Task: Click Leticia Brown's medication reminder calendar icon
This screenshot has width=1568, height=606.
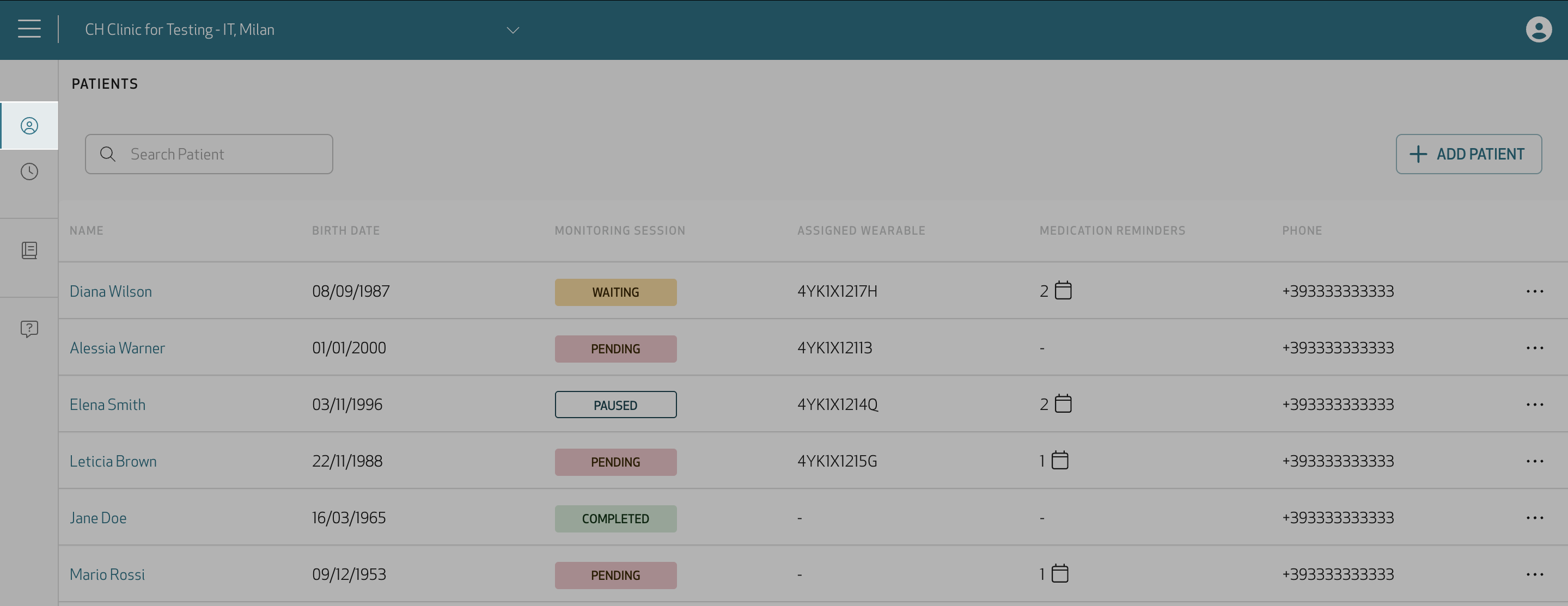Action: click(x=1060, y=460)
